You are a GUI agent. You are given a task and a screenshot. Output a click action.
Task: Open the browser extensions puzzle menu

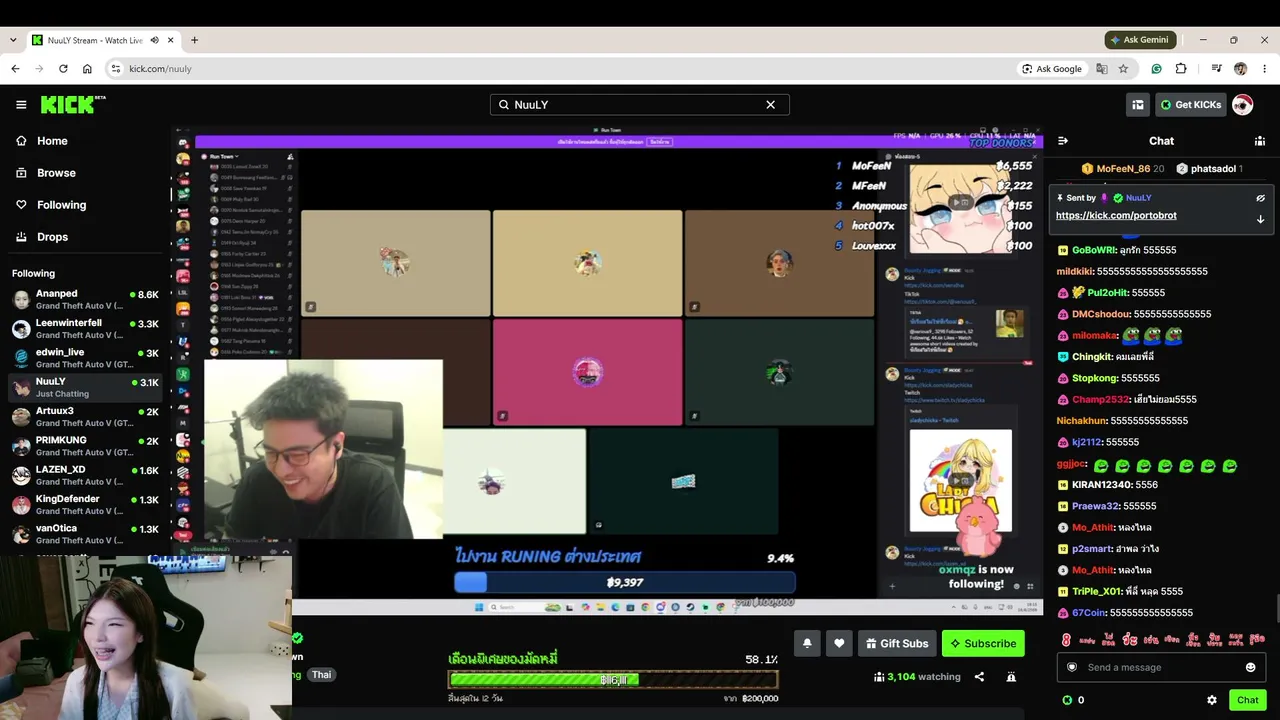pyautogui.click(x=1181, y=69)
